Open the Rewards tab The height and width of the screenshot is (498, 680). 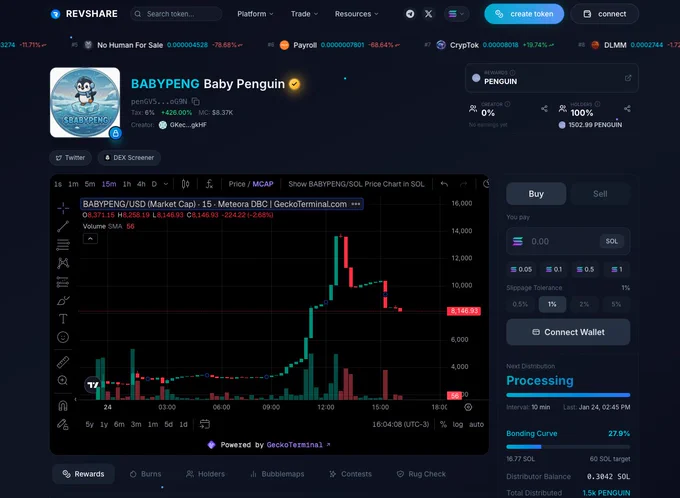pos(83,474)
